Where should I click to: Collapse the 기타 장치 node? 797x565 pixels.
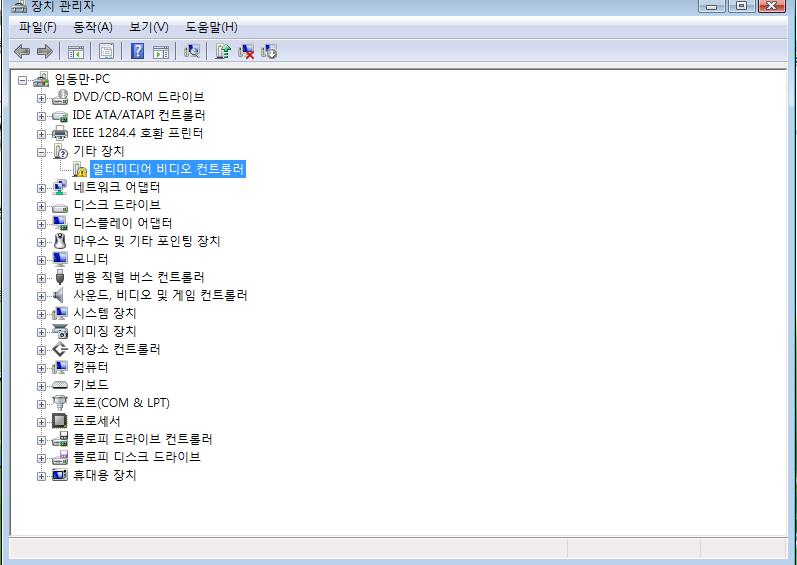(41, 152)
